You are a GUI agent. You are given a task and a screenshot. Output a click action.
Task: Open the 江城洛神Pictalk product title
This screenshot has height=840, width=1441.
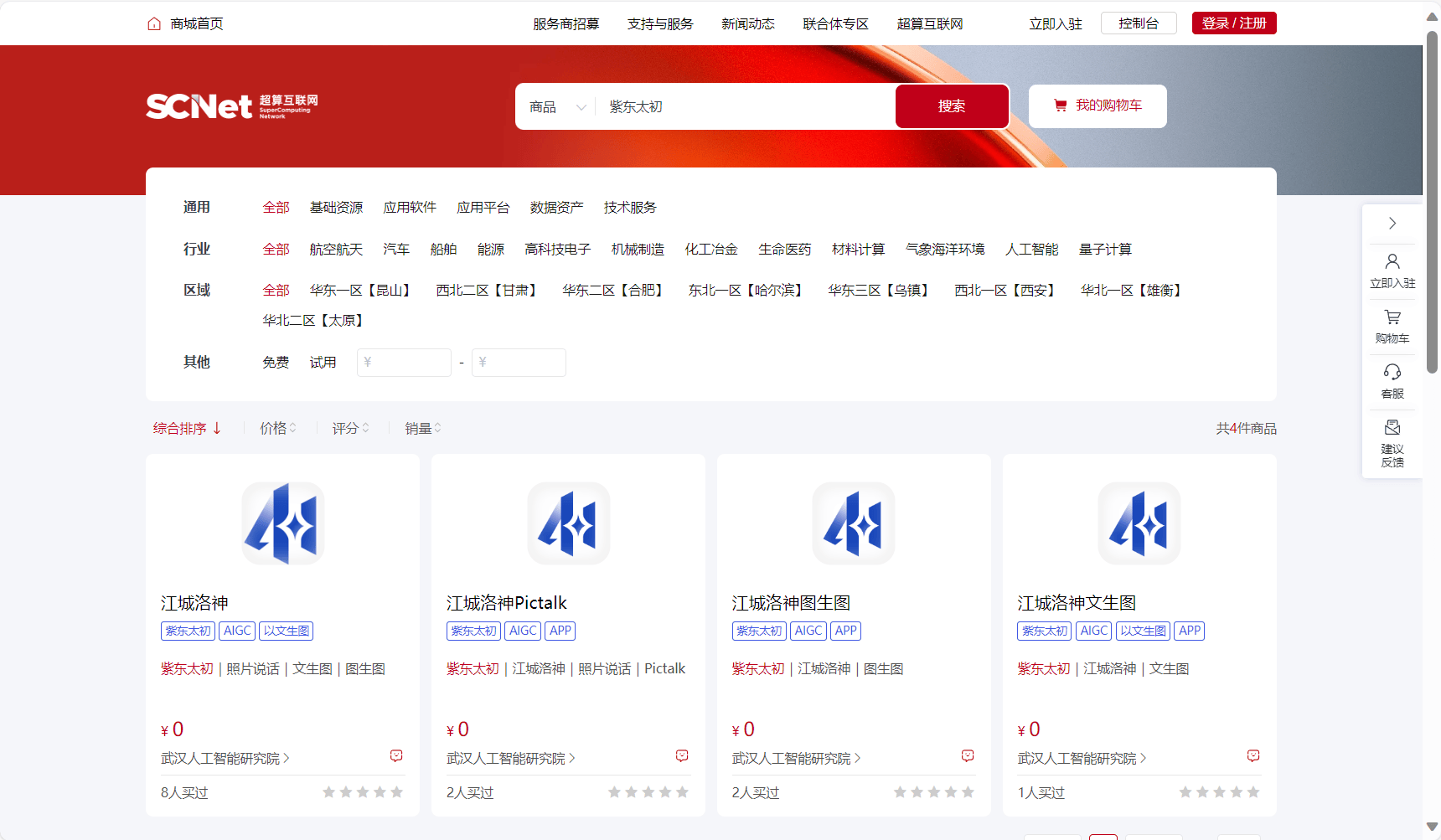coord(507,603)
